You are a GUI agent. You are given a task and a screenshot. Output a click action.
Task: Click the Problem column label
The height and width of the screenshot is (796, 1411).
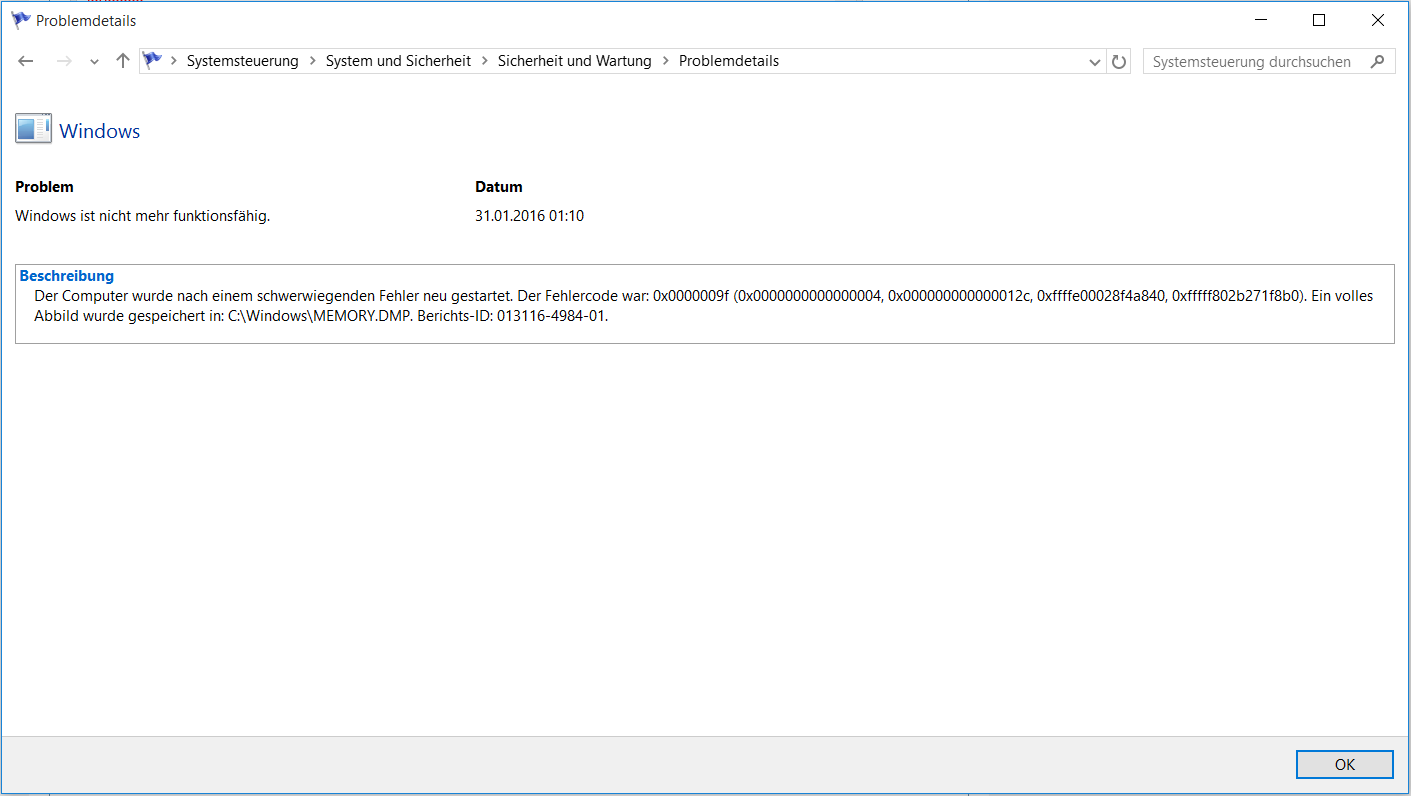pyautogui.click(x=44, y=187)
